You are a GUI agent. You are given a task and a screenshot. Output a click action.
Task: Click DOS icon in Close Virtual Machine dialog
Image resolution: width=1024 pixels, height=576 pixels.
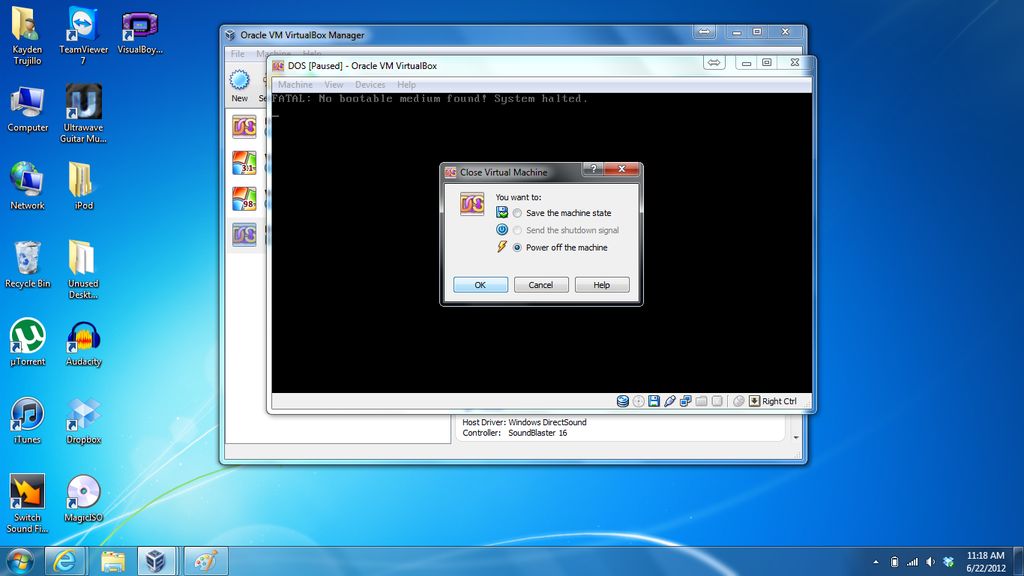472,204
